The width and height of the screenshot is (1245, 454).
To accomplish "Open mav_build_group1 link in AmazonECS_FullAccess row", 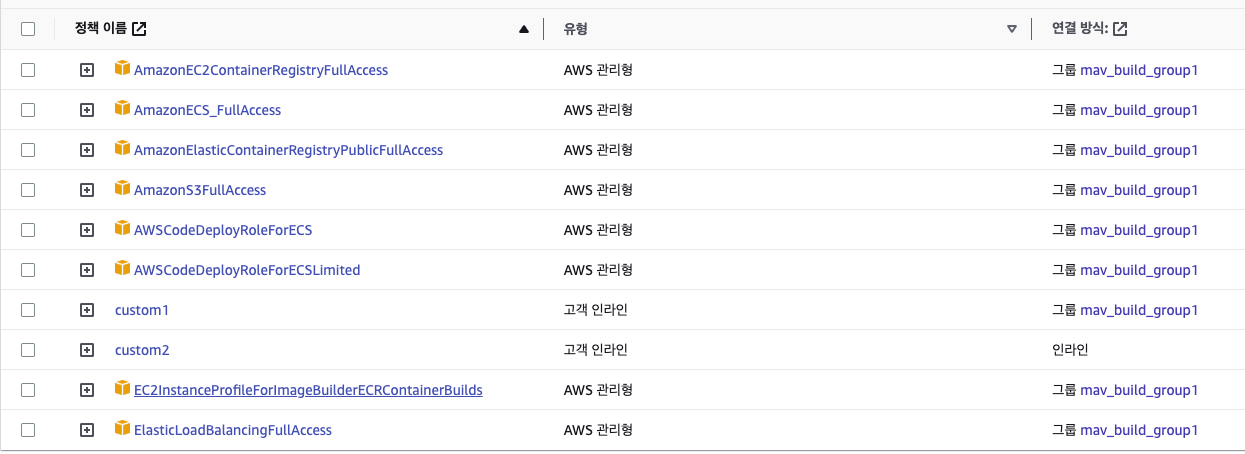I will tap(1139, 110).
